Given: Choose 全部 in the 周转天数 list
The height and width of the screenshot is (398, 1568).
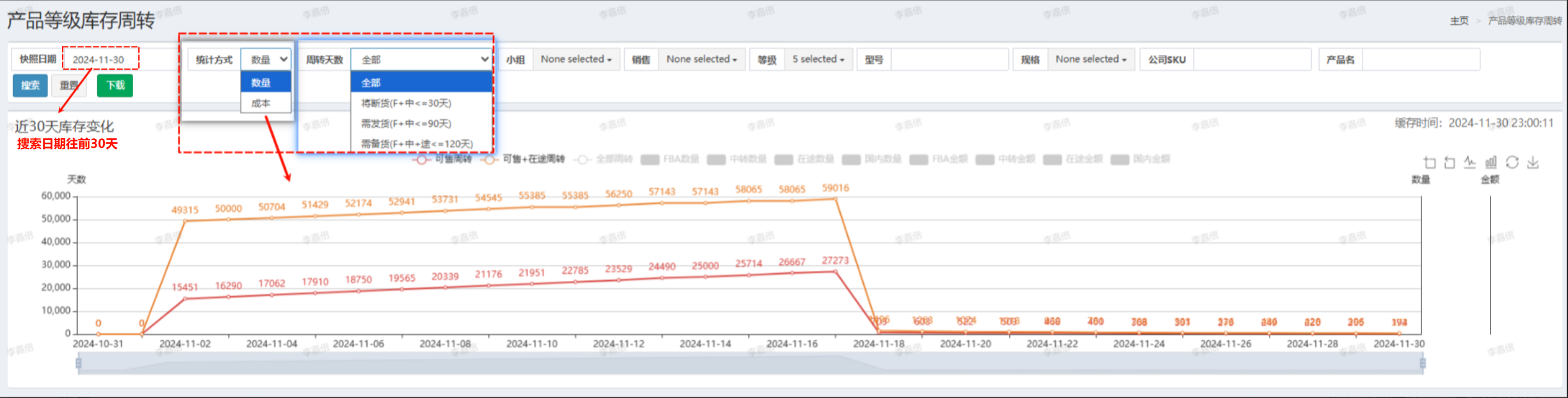Looking at the screenshot, I should pyautogui.click(x=421, y=83).
